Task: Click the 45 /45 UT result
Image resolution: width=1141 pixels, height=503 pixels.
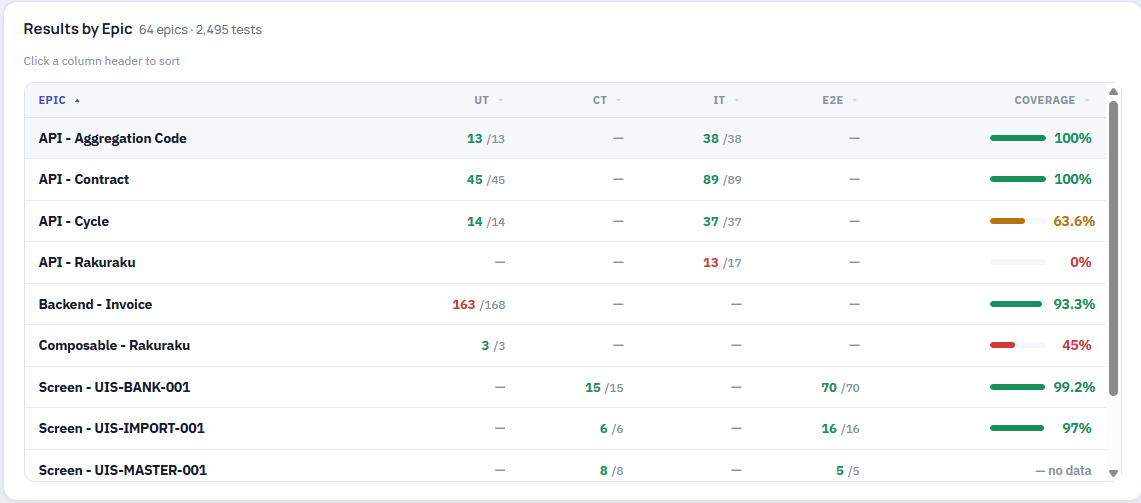Action: click(486, 180)
